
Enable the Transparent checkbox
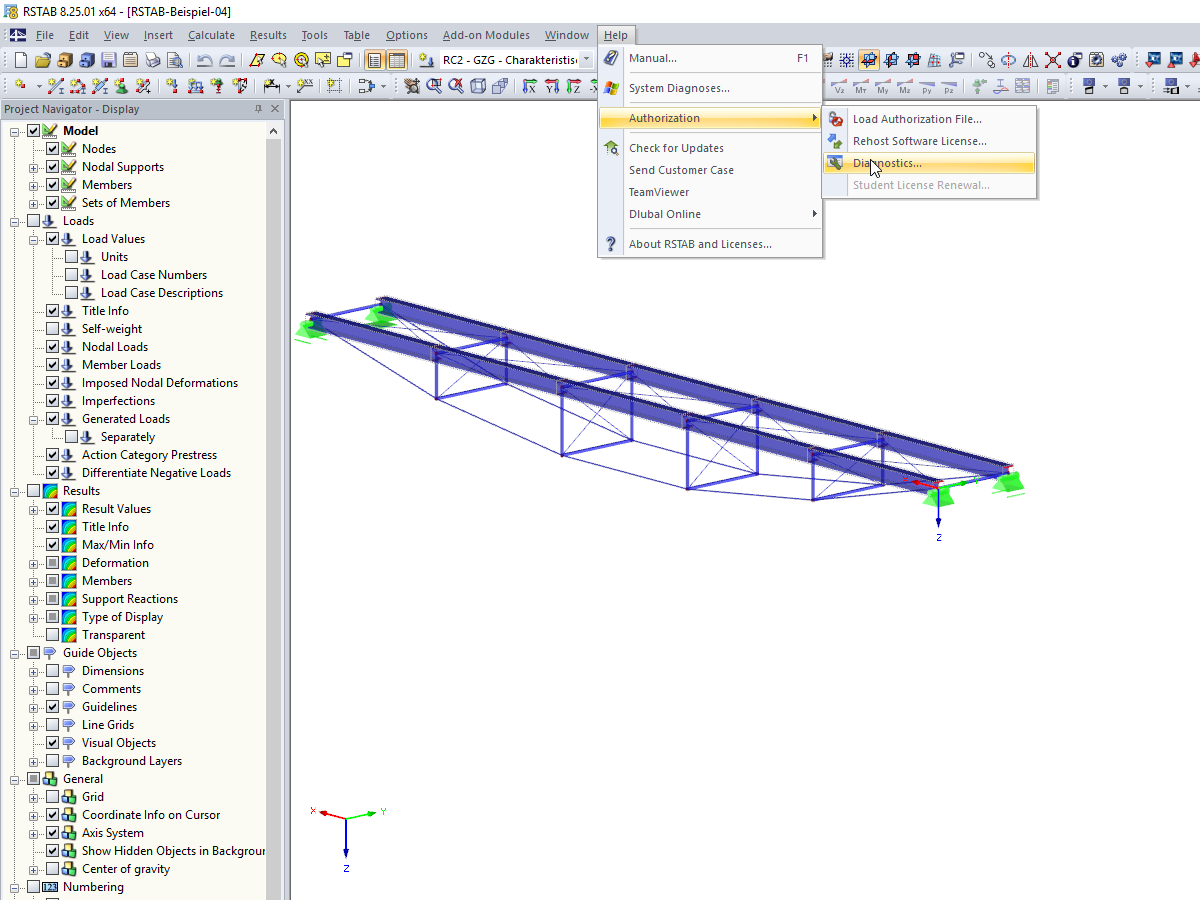tap(53, 635)
